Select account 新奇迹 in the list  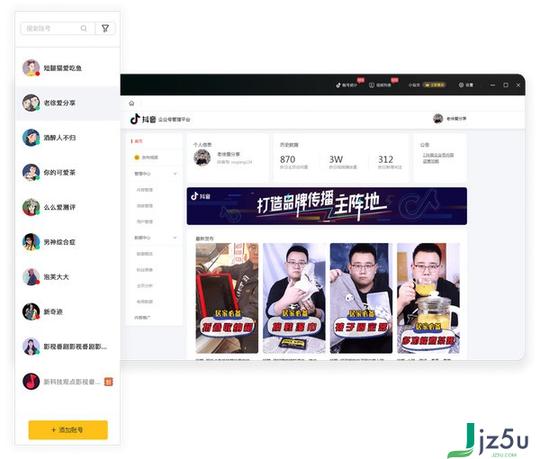coord(68,312)
